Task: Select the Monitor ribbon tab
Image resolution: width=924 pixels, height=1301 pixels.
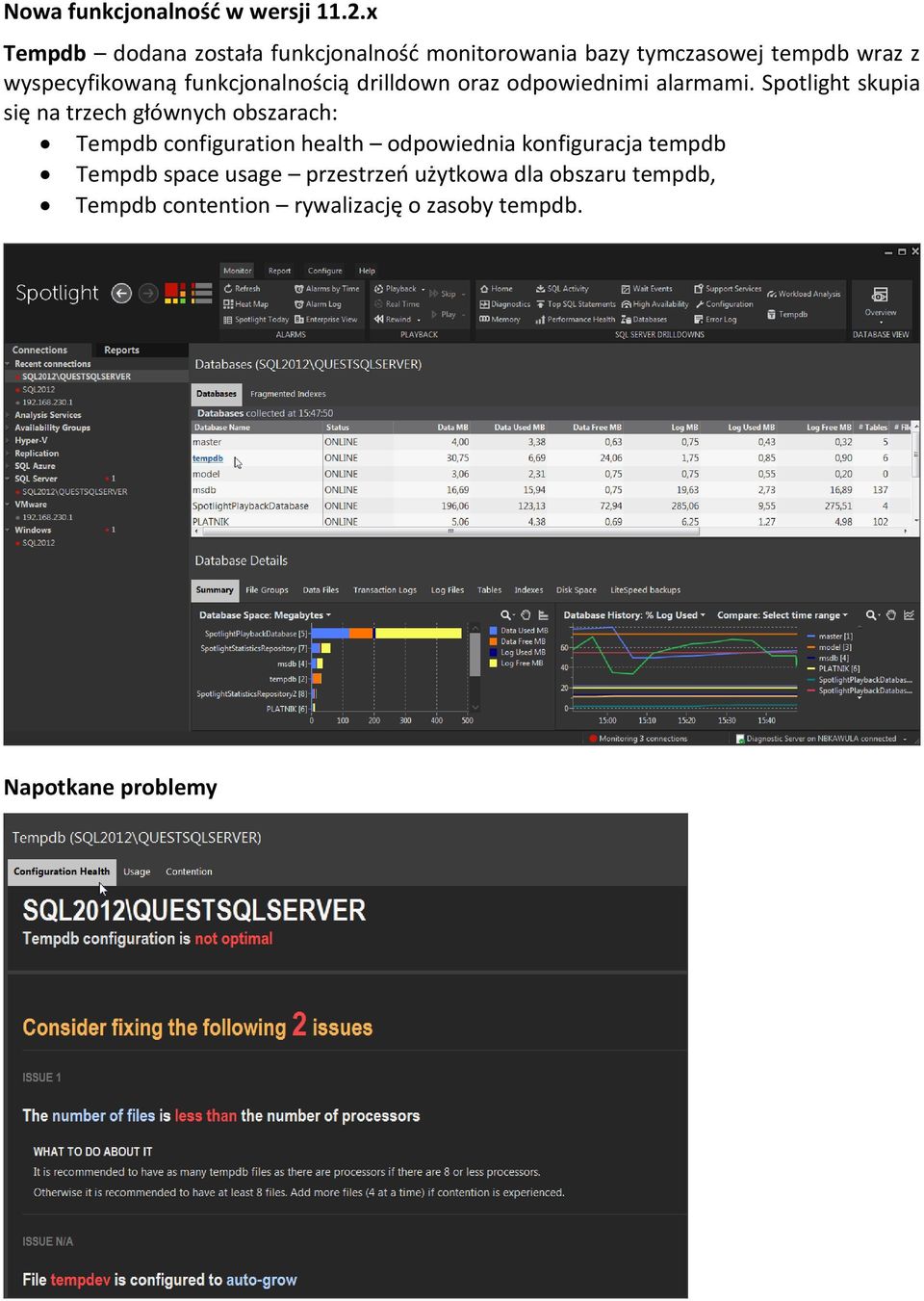Action: tap(237, 271)
